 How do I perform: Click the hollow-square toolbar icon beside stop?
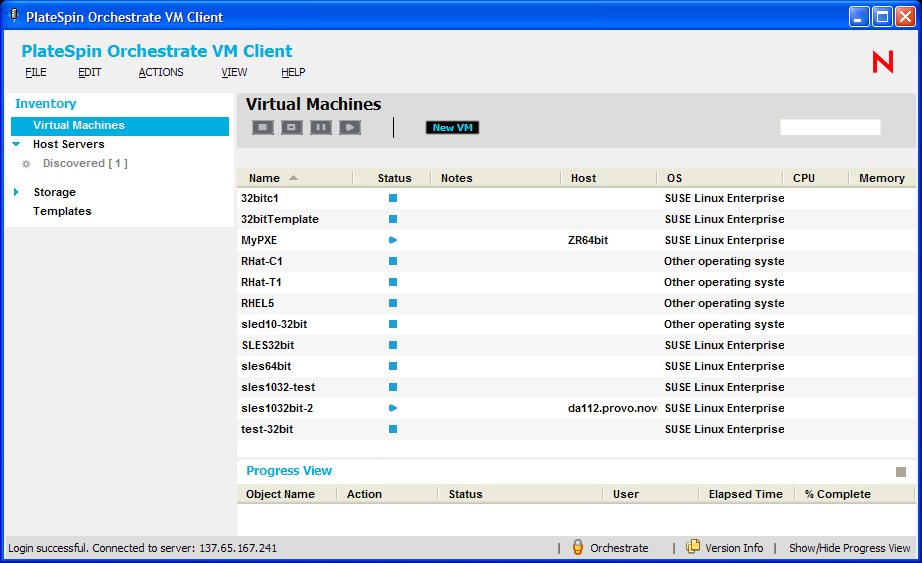click(x=291, y=127)
